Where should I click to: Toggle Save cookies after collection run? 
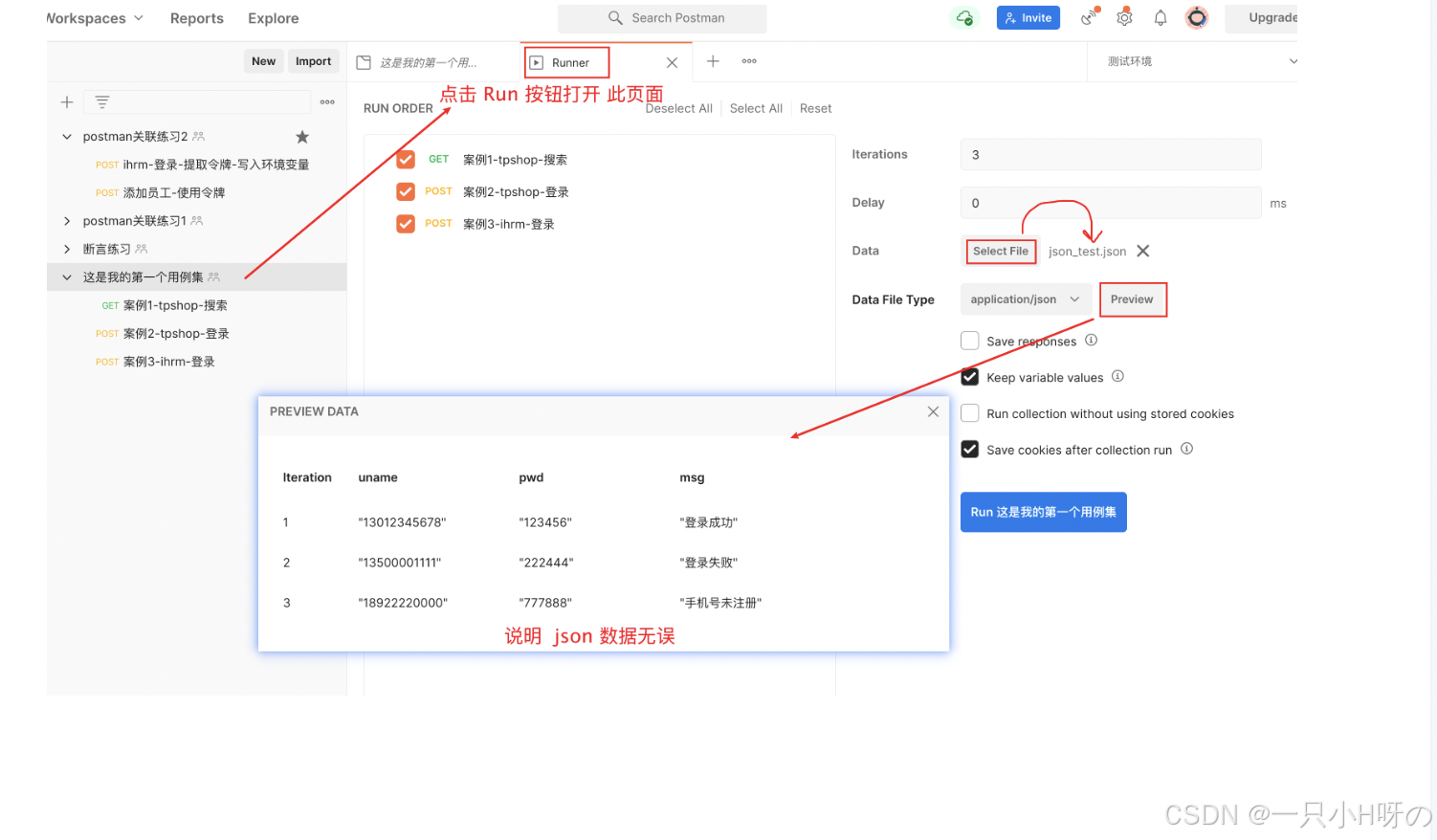pos(970,450)
